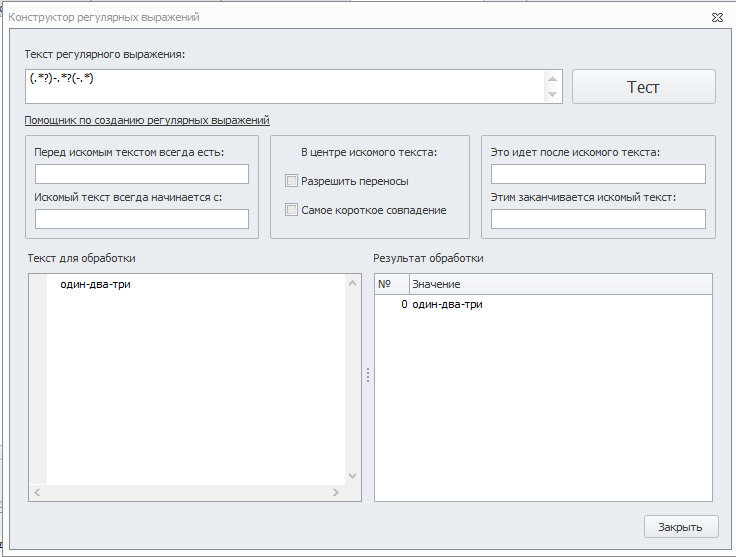Click the regex text down arrow
The height and width of the screenshot is (557, 736).
[x=552, y=94]
